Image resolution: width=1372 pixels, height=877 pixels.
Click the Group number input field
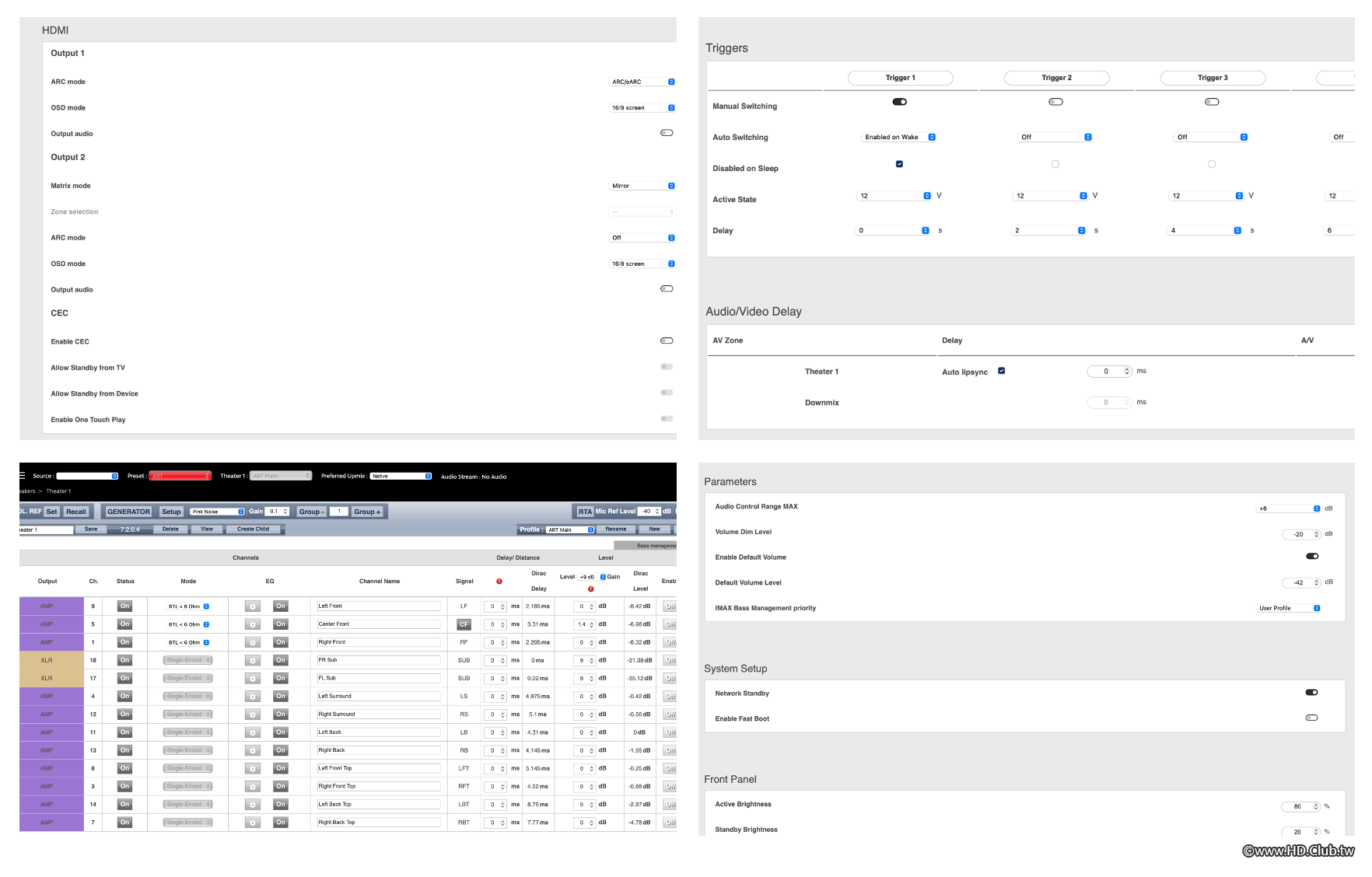point(338,512)
